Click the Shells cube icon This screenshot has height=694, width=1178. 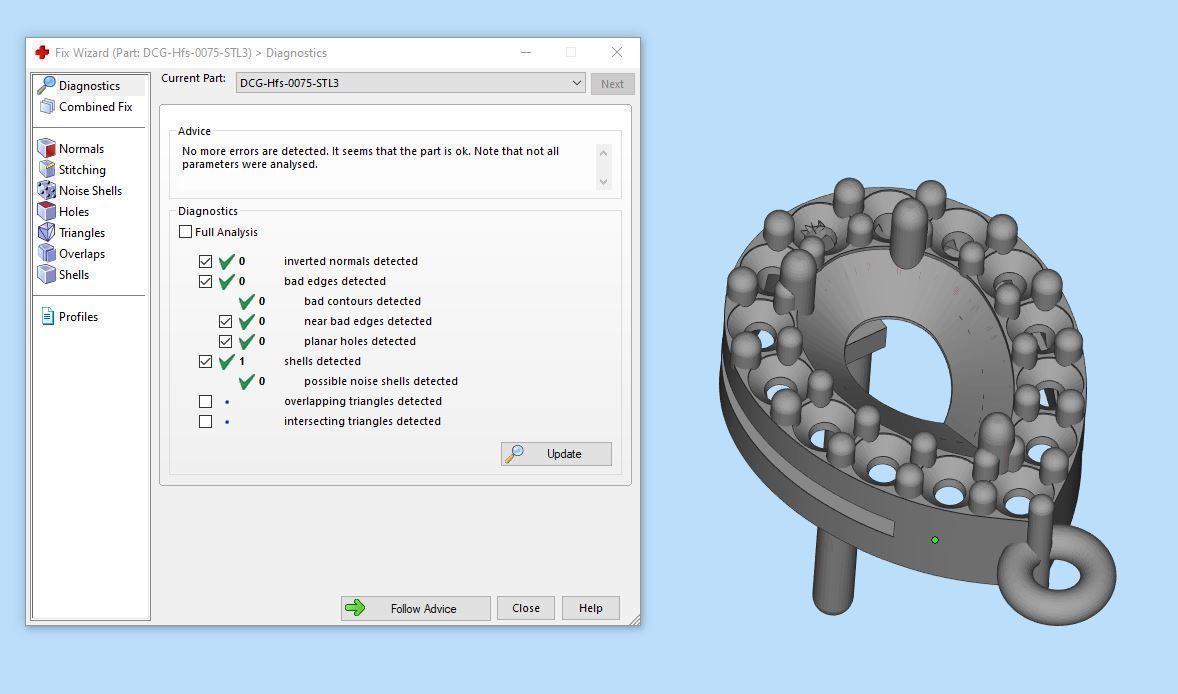47,274
